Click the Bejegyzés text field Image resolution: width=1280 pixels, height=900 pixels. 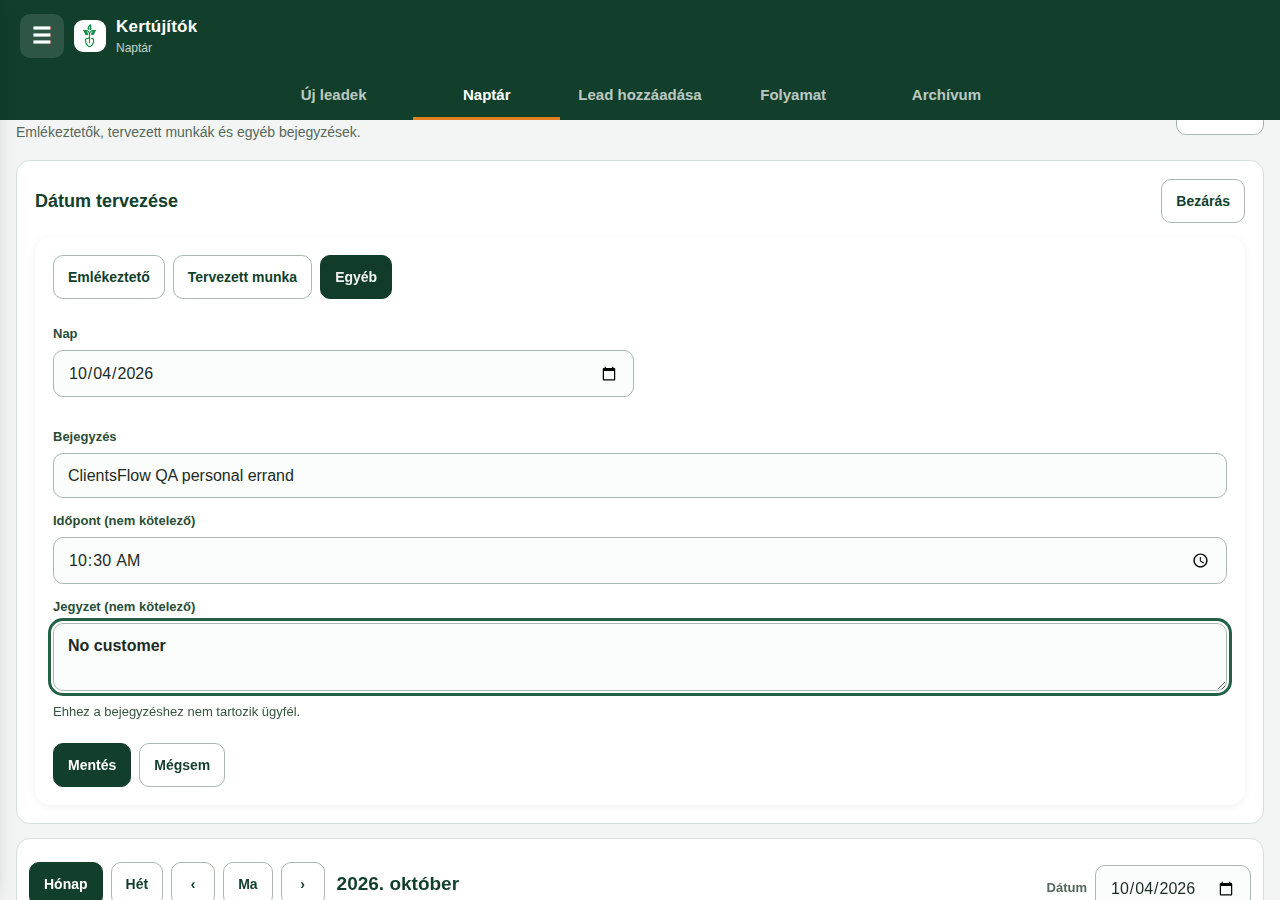pos(640,476)
